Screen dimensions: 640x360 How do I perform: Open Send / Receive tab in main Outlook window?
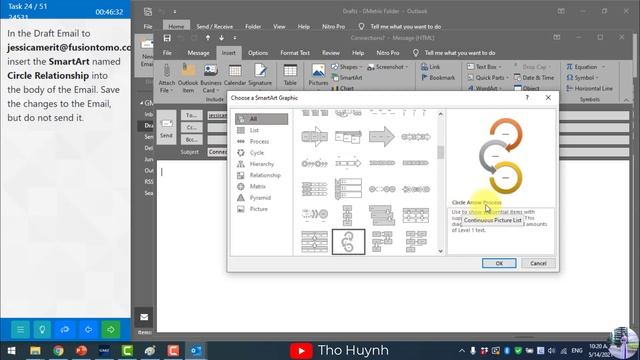point(214,27)
